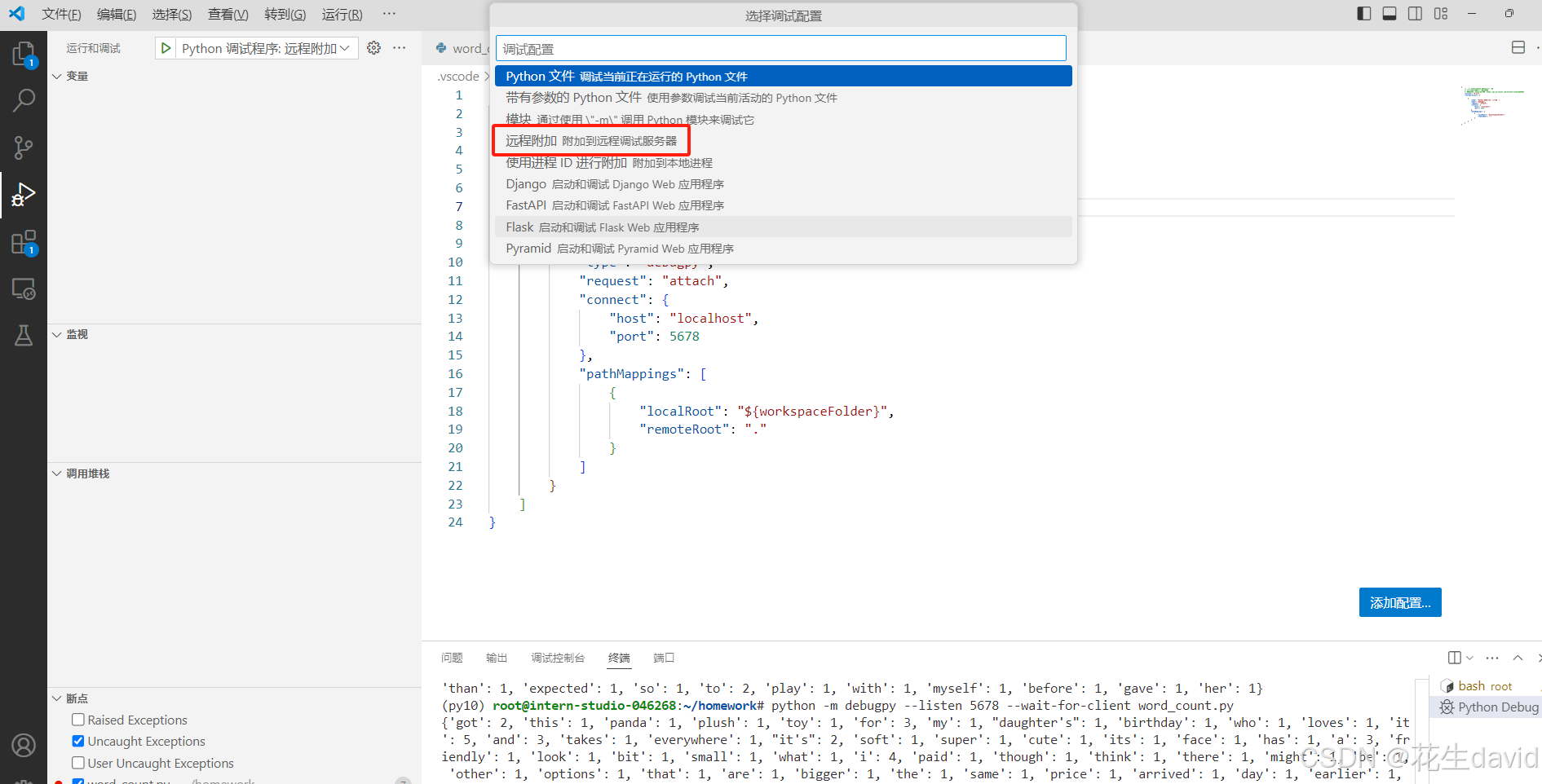Switch to the 终端 panel tab
The image size is (1542, 784).
pyautogui.click(x=619, y=658)
